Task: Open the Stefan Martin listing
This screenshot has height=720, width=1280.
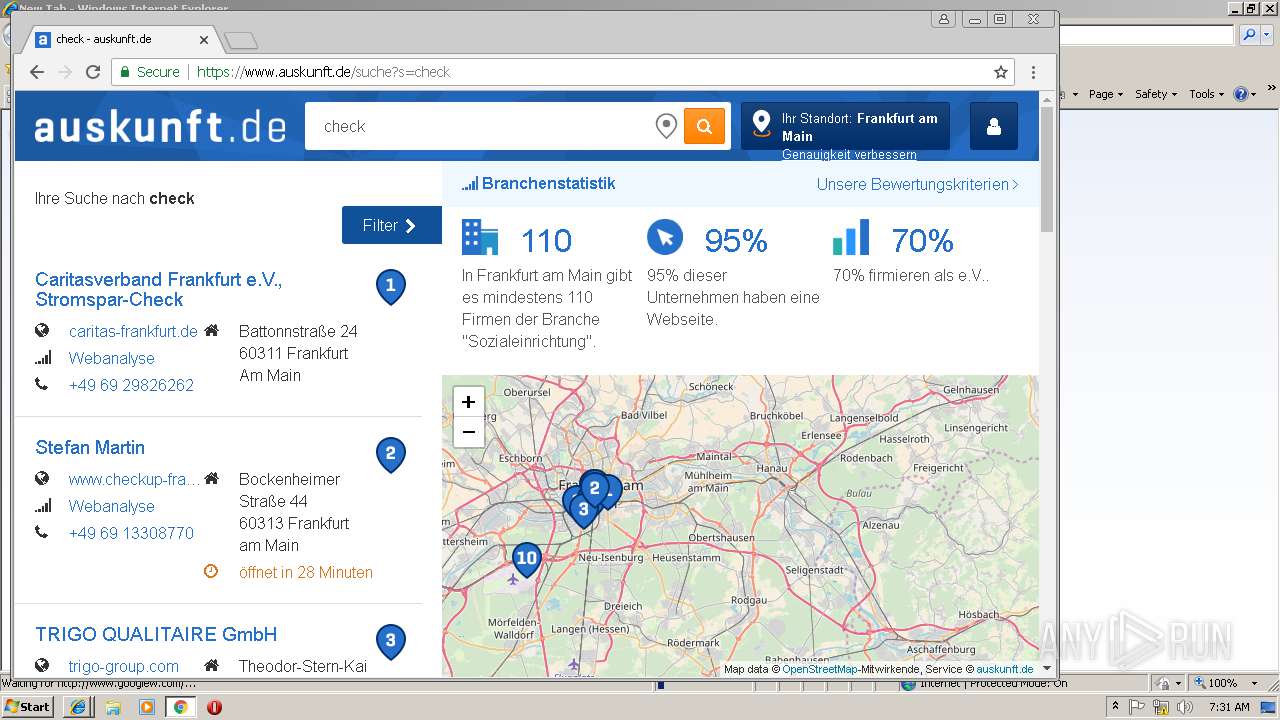Action: [x=90, y=447]
